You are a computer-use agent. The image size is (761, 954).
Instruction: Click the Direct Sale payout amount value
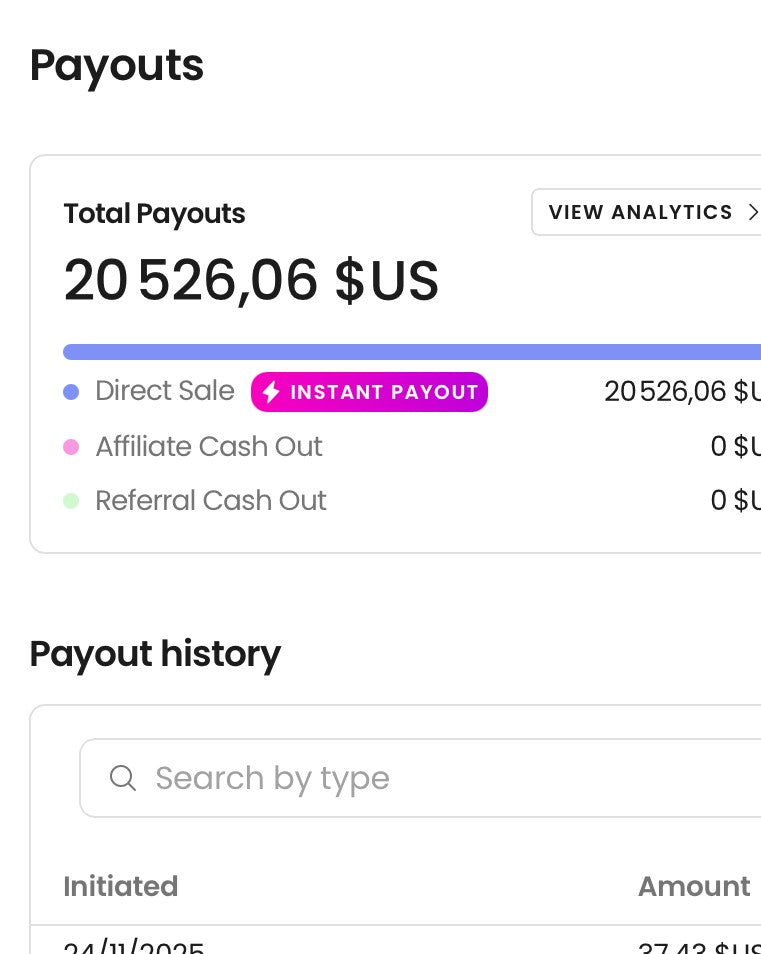682,392
